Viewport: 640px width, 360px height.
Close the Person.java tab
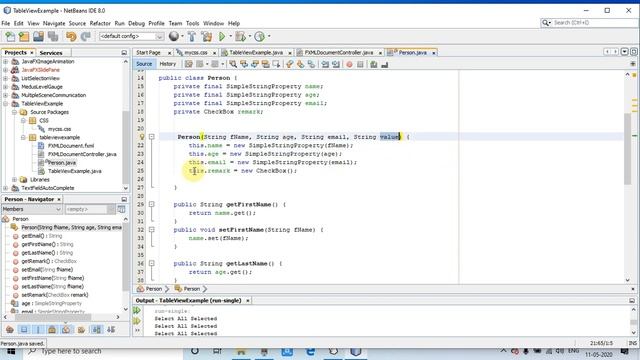[434, 53]
